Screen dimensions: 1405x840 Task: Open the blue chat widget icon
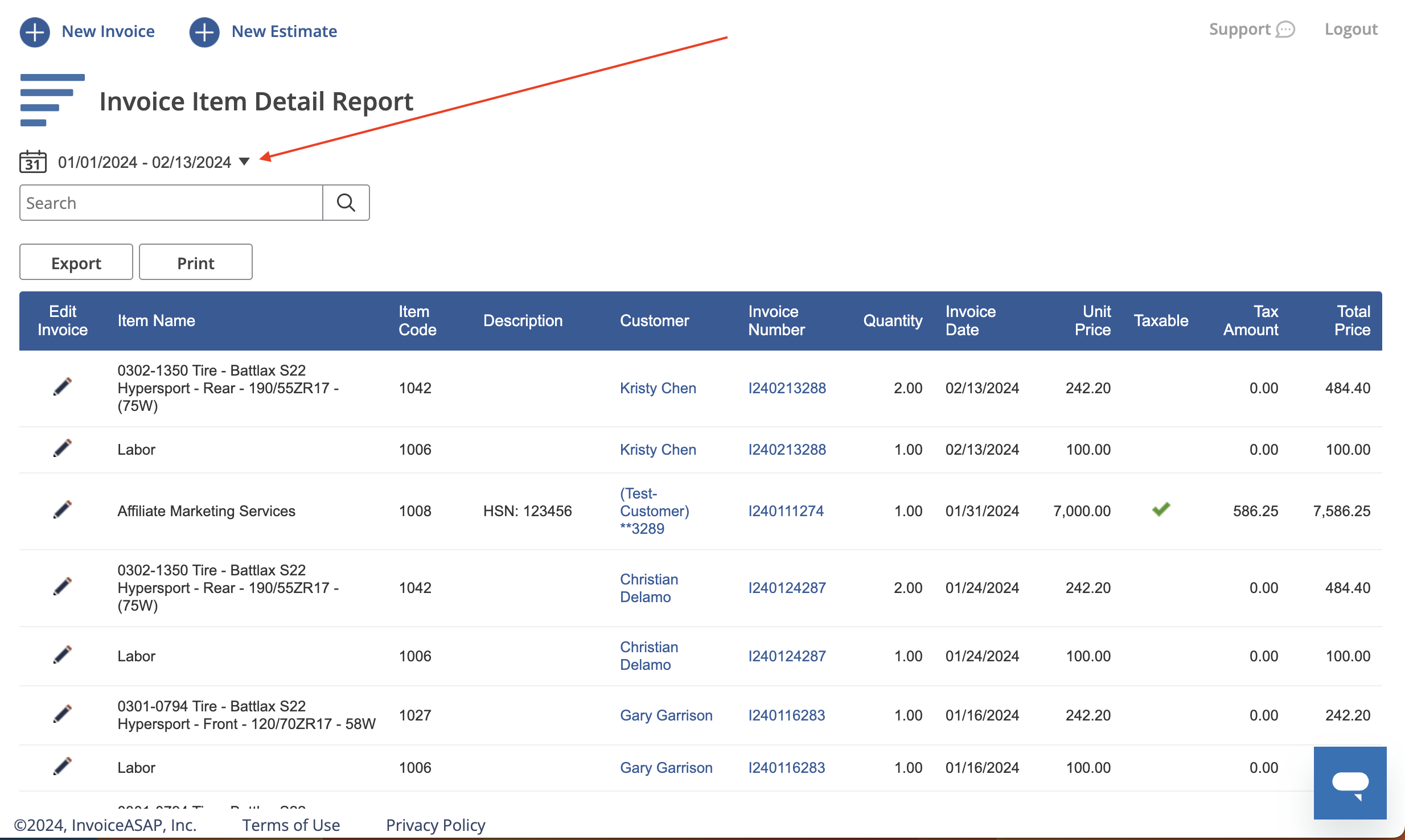pyautogui.click(x=1350, y=783)
